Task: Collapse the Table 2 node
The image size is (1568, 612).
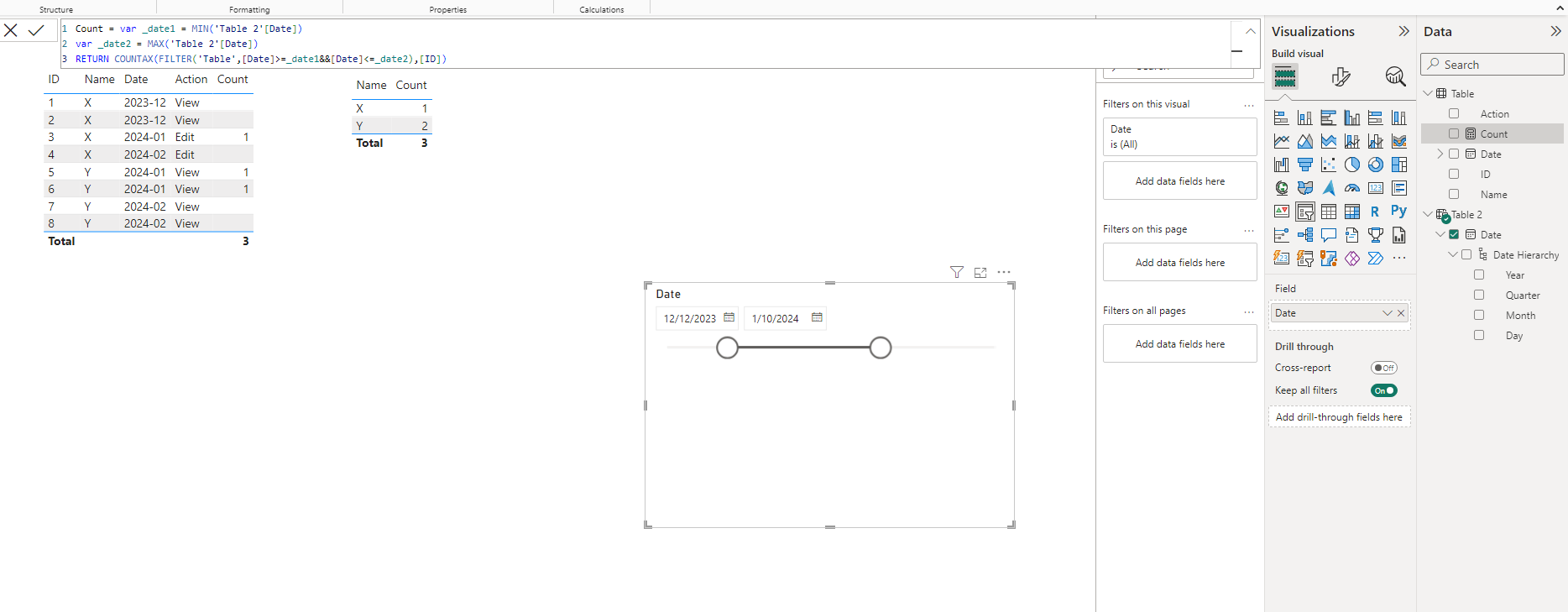Action: (1428, 214)
